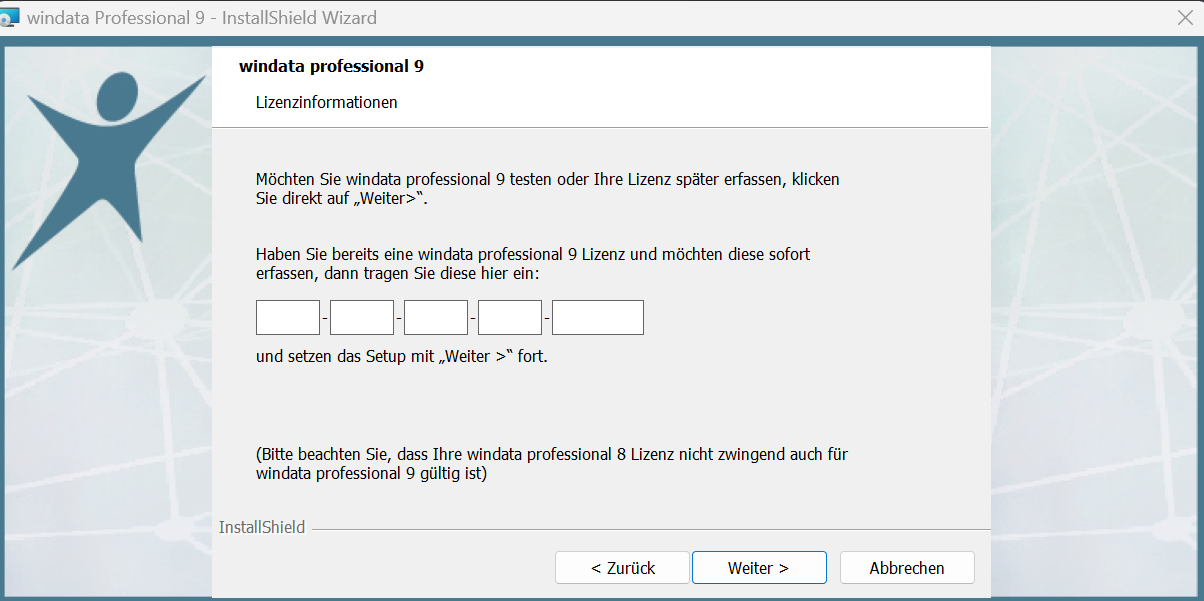Click the InstallShield label at the bottom
The image size is (1204, 601).
[262, 527]
